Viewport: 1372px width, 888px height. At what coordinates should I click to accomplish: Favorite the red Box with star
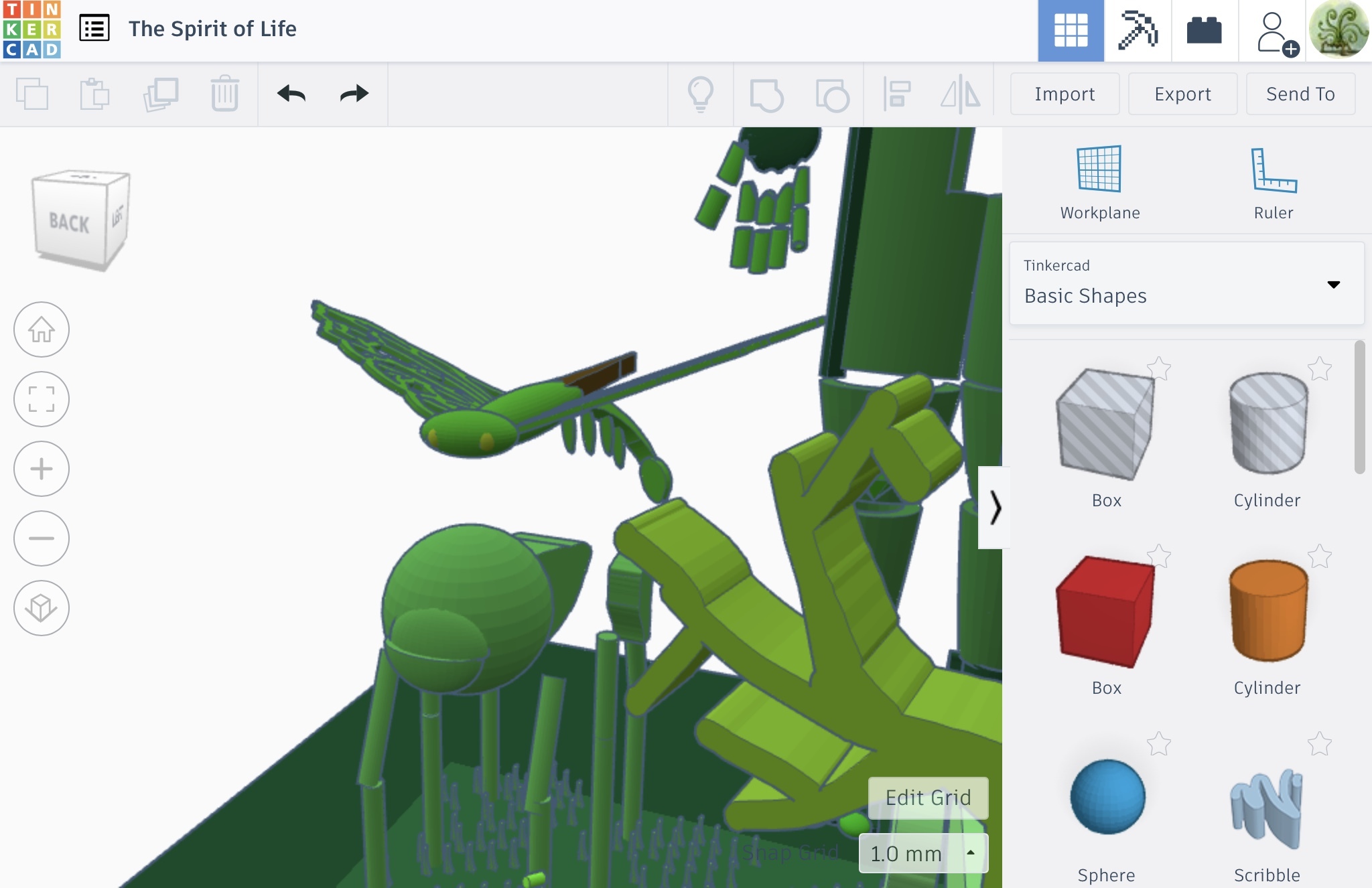coord(1158,556)
